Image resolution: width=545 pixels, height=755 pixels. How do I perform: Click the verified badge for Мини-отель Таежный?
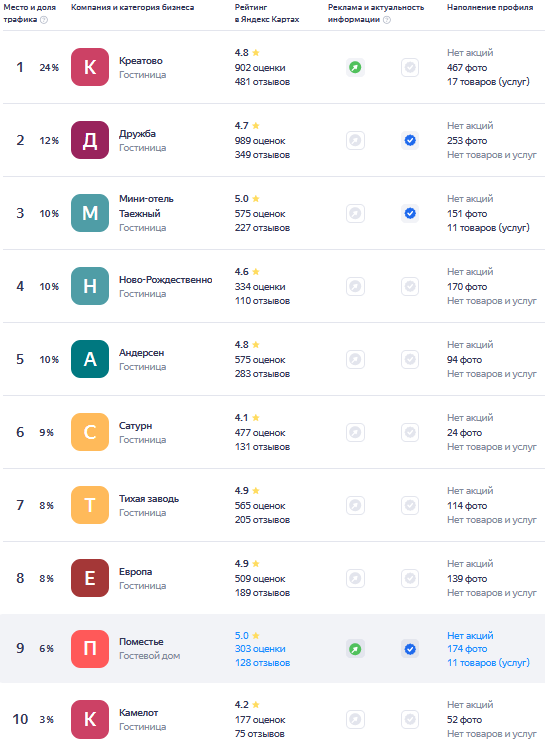pos(410,213)
